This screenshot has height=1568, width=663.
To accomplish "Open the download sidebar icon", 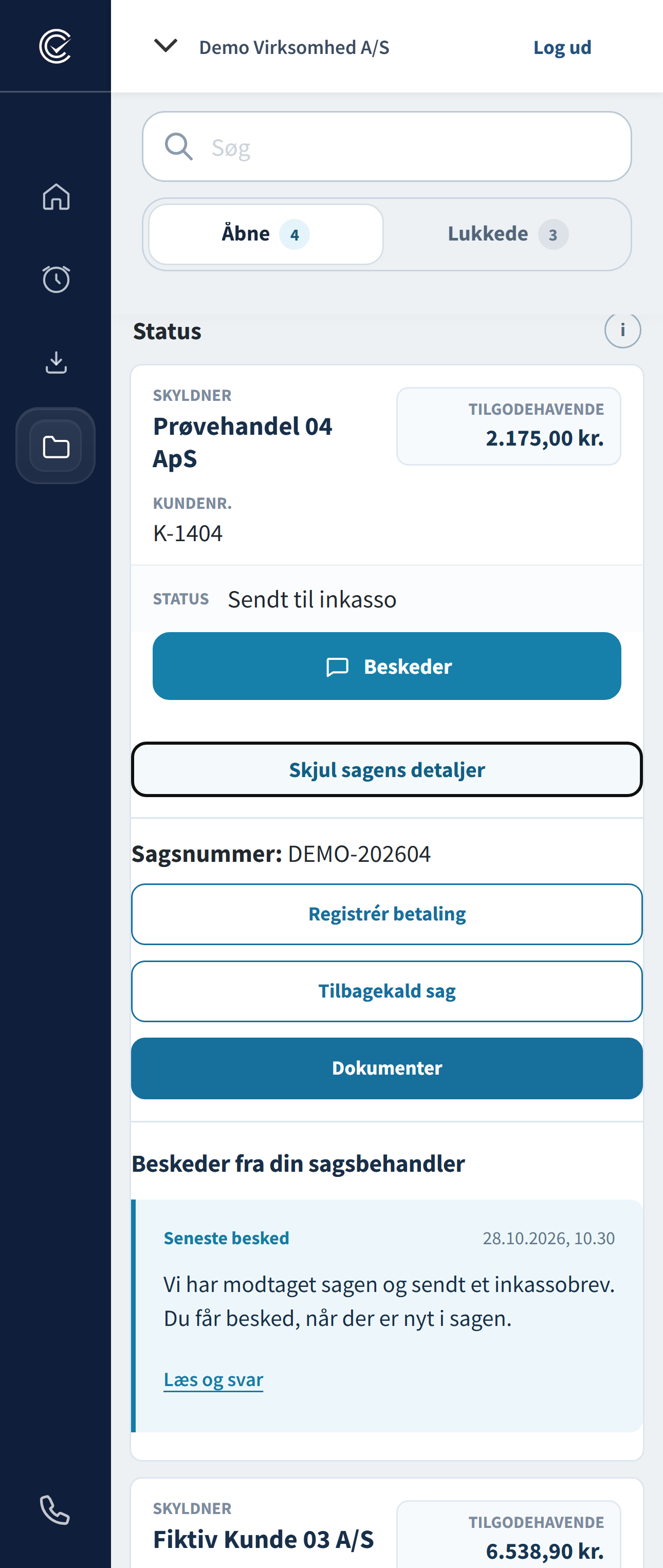I will [x=56, y=362].
